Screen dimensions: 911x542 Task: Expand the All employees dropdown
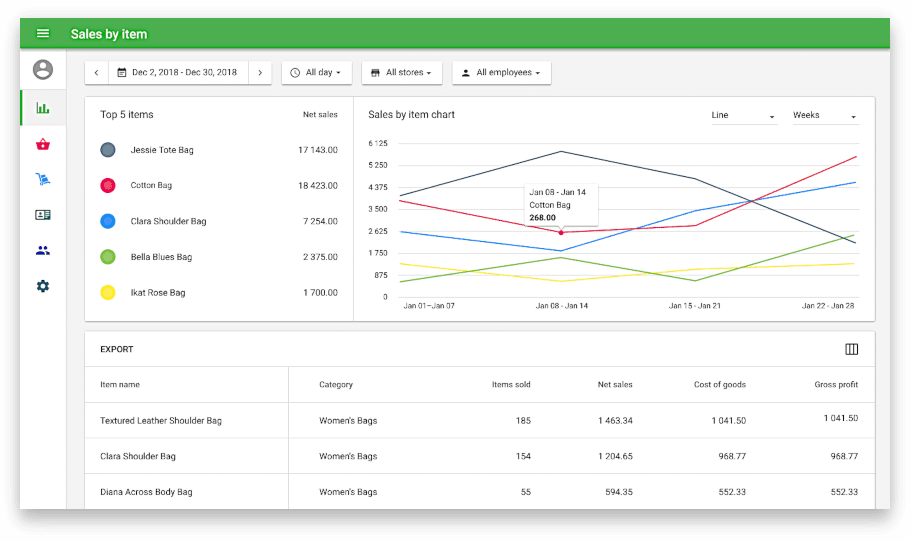(501, 73)
